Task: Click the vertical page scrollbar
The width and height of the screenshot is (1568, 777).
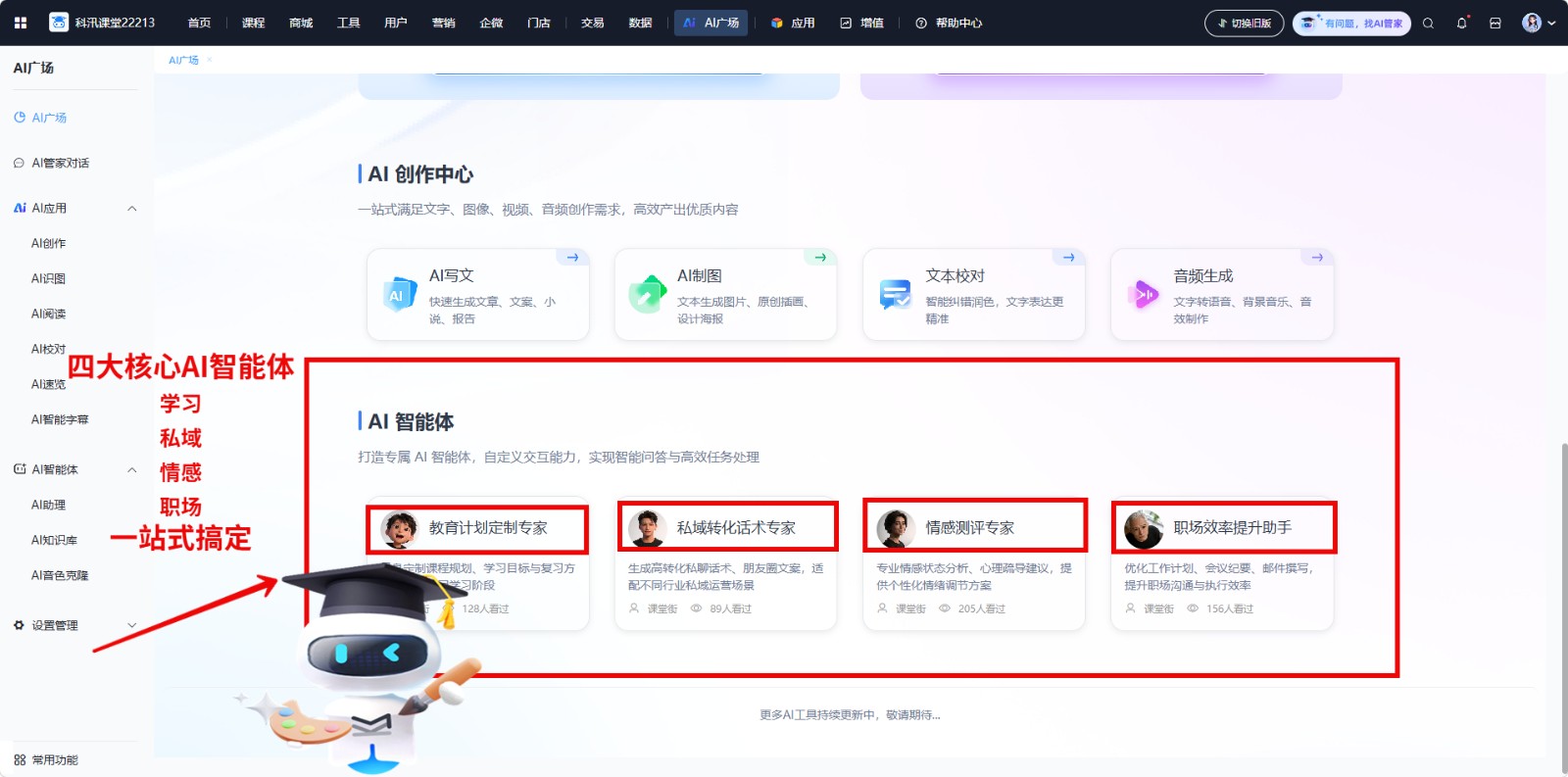Action: (1563, 607)
